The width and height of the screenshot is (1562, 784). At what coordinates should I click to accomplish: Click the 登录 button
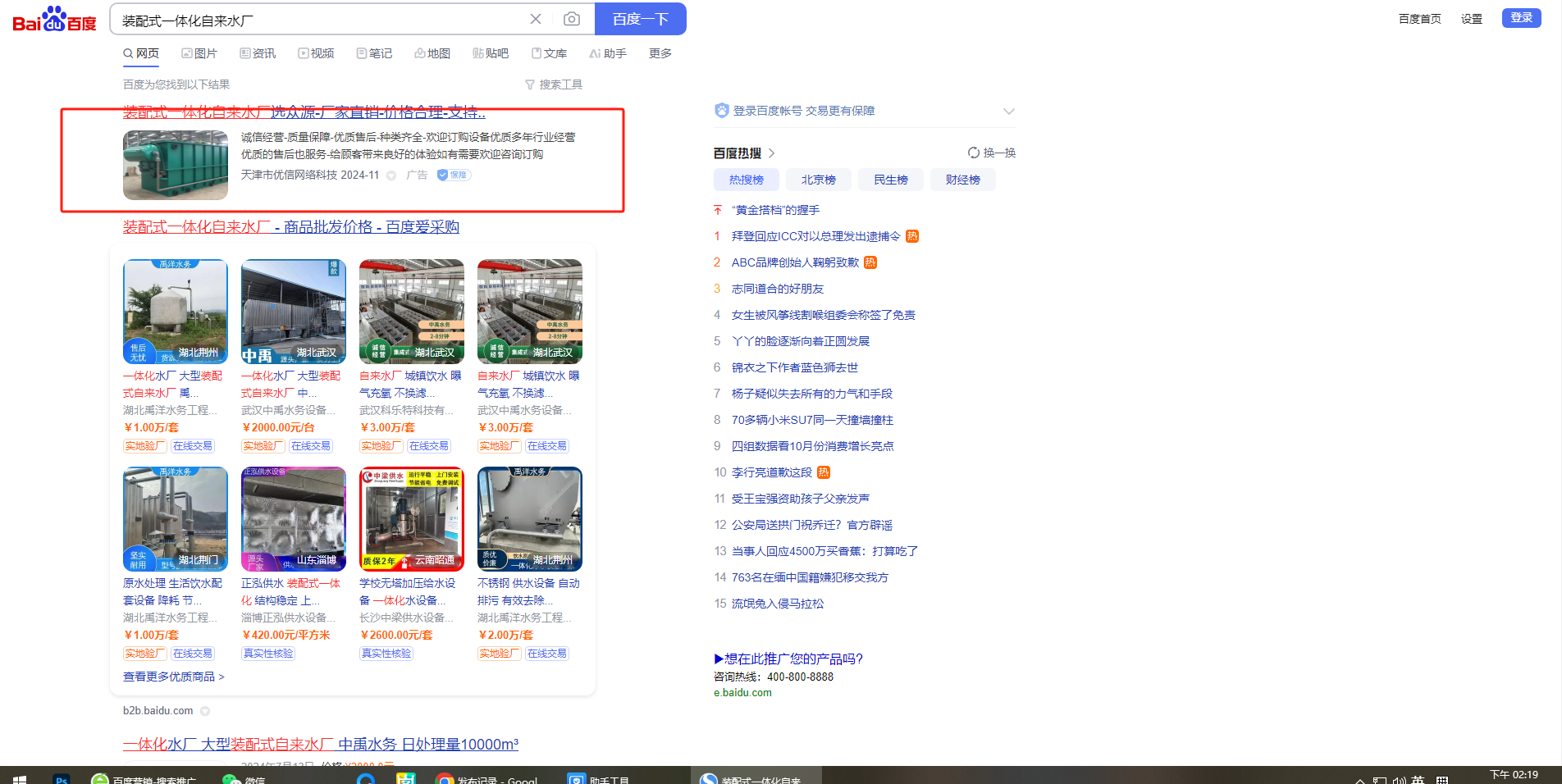[x=1521, y=18]
